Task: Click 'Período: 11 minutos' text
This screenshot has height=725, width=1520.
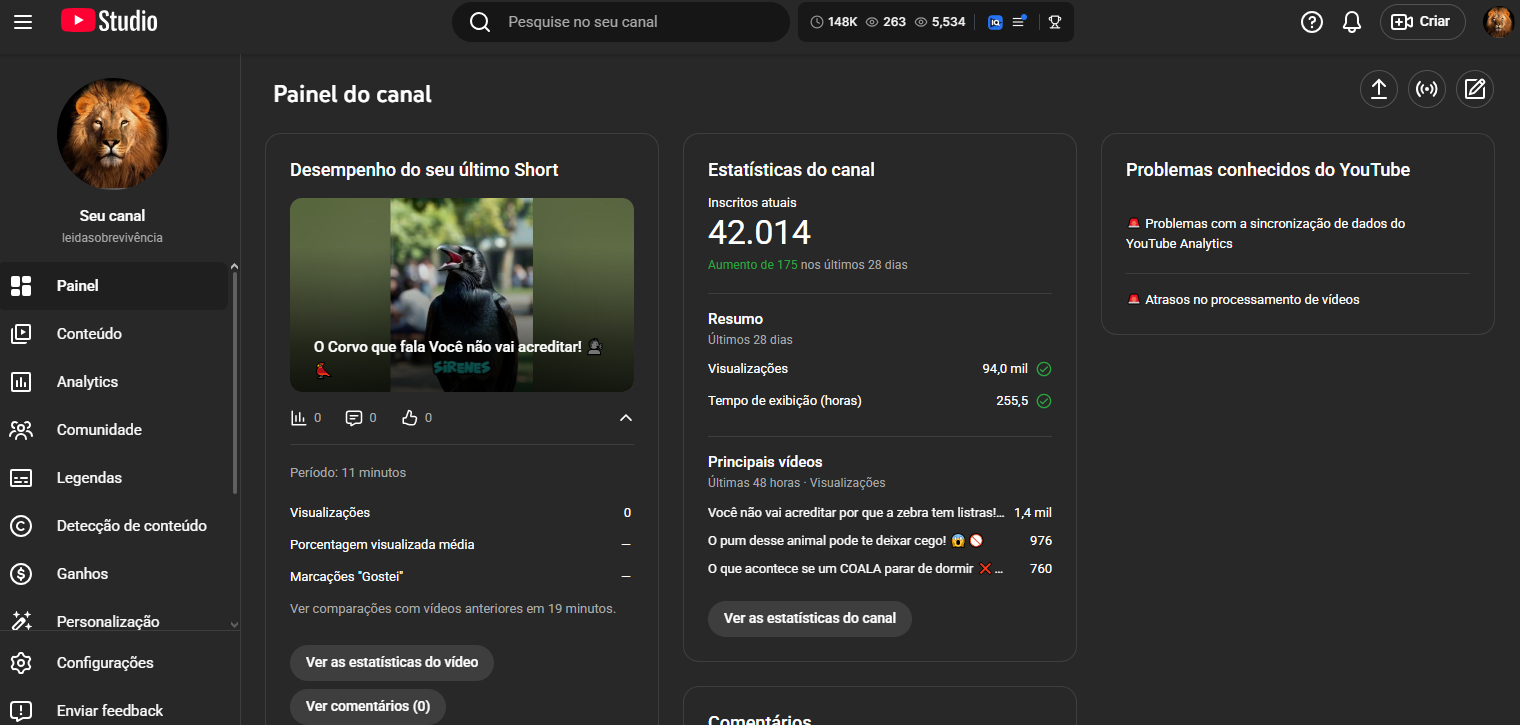Action: coord(348,473)
